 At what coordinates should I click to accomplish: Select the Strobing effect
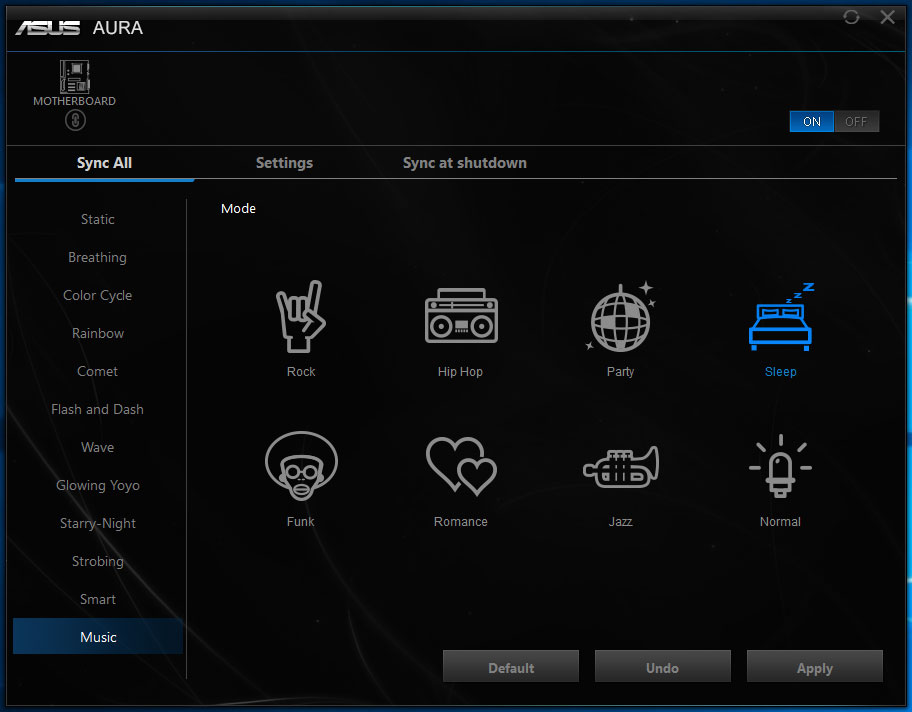tap(98, 561)
